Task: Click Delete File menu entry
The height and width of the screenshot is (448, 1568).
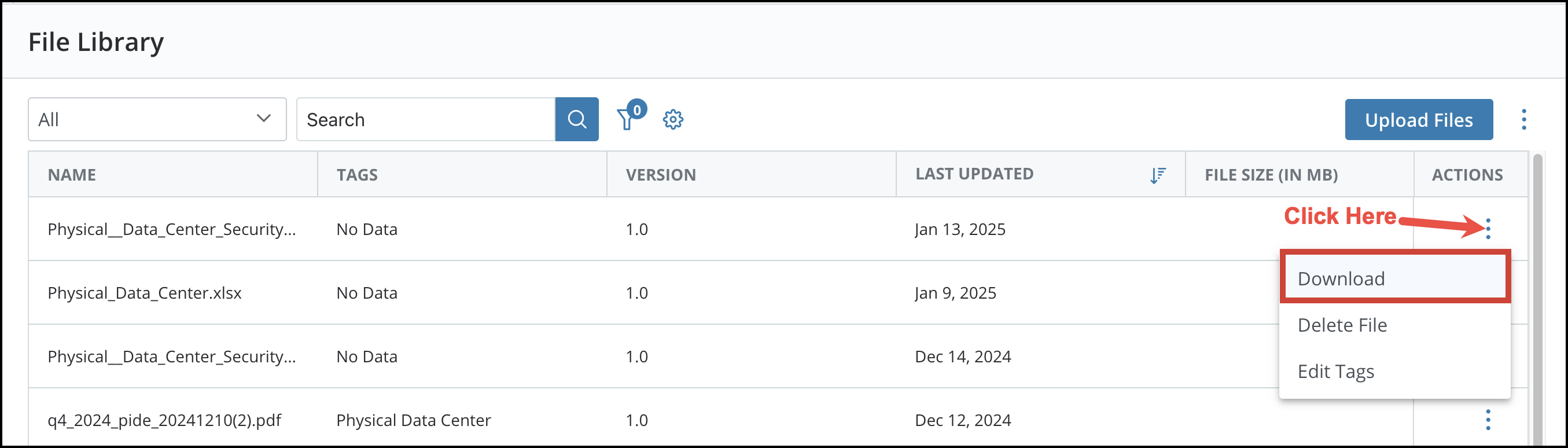Action: [x=1342, y=325]
